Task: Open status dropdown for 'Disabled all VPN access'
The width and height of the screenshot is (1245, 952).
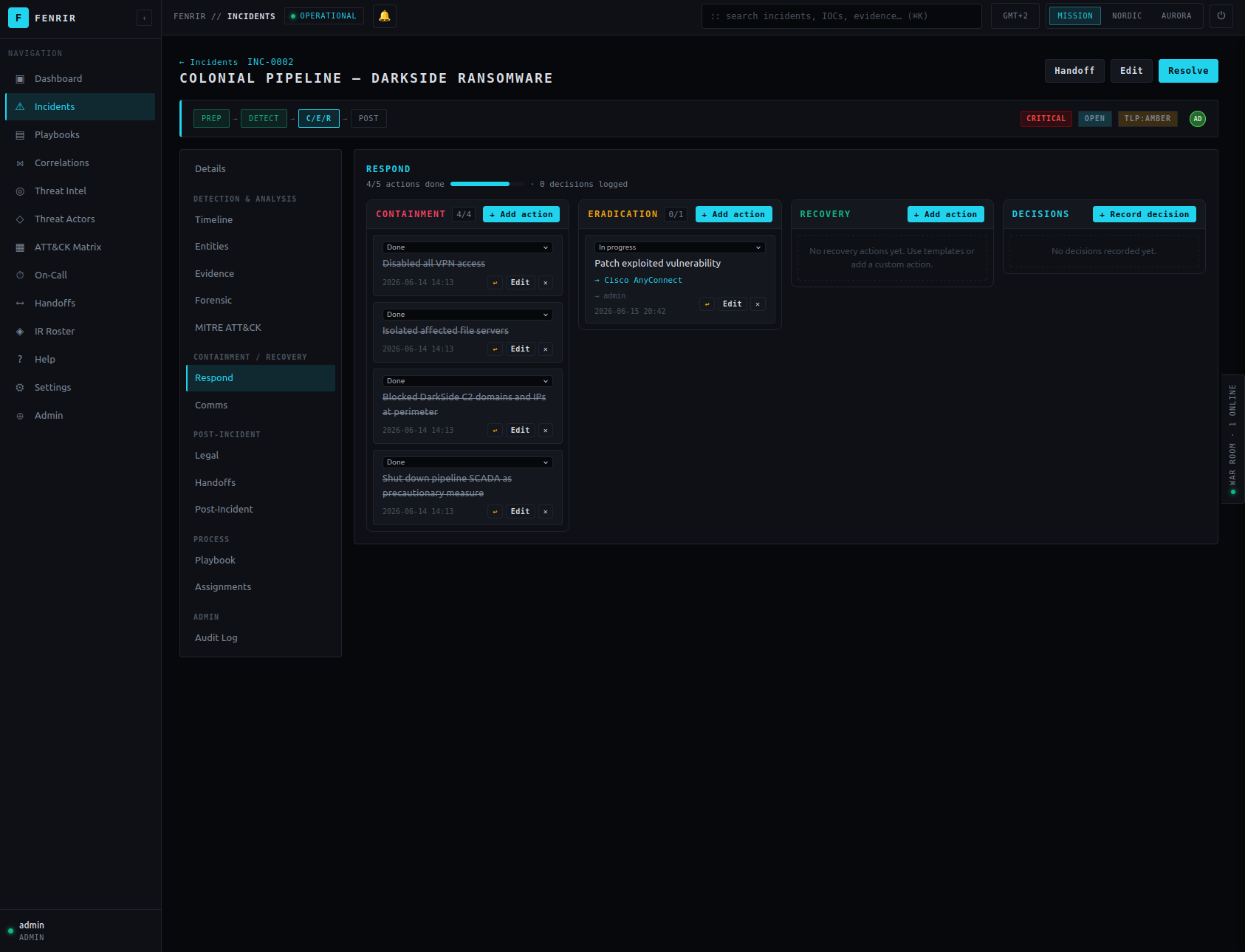Action: point(467,247)
